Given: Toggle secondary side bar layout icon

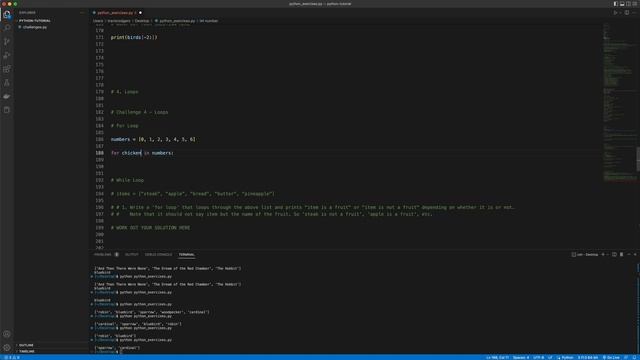Looking at the screenshot, I should coord(629,4).
